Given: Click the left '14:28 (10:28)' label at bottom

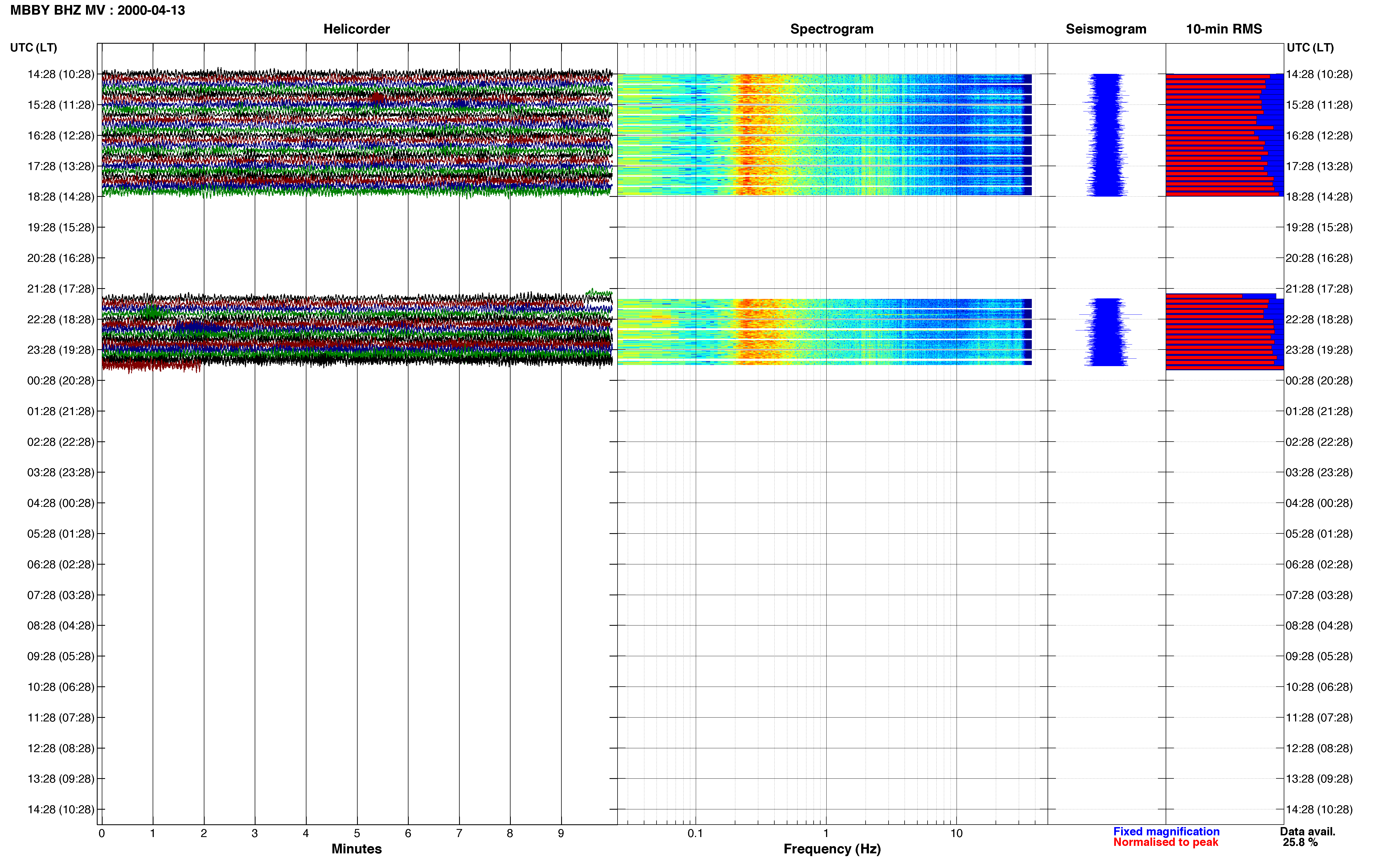Looking at the screenshot, I should (60, 809).
